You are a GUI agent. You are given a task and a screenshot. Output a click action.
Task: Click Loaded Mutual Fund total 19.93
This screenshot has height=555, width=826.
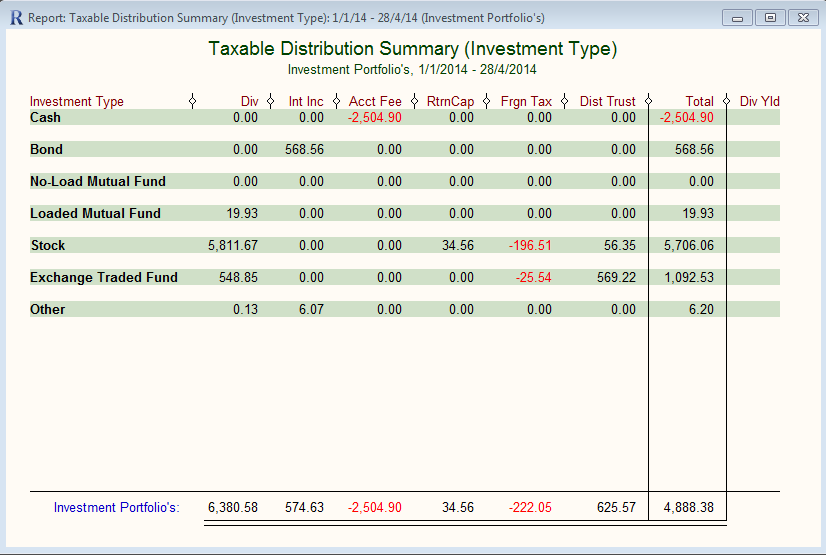(698, 214)
